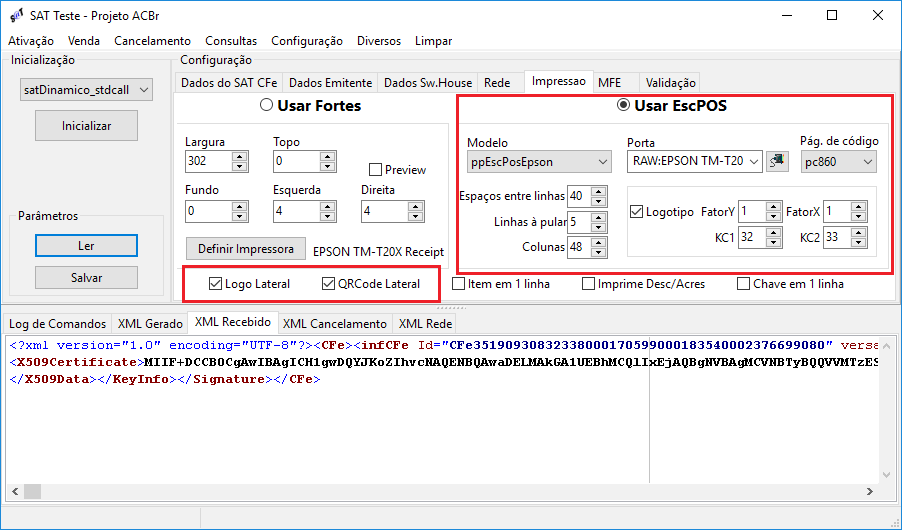Viewport: 902px width, 530px height.
Task: Click the Salvar parameters button
Action: pos(86,278)
